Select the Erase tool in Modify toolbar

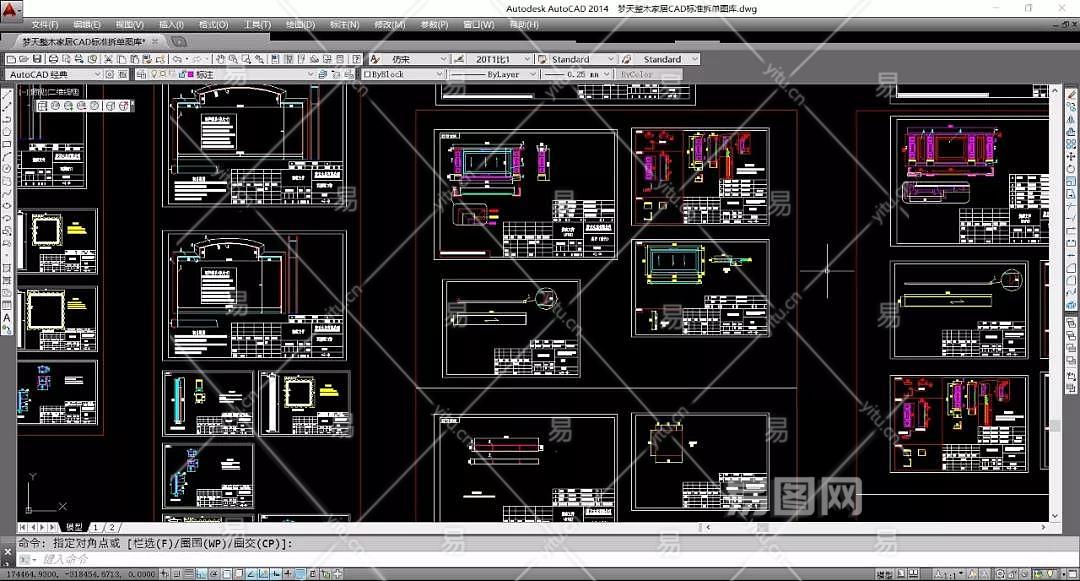pyautogui.click(x=1071, y=95)
